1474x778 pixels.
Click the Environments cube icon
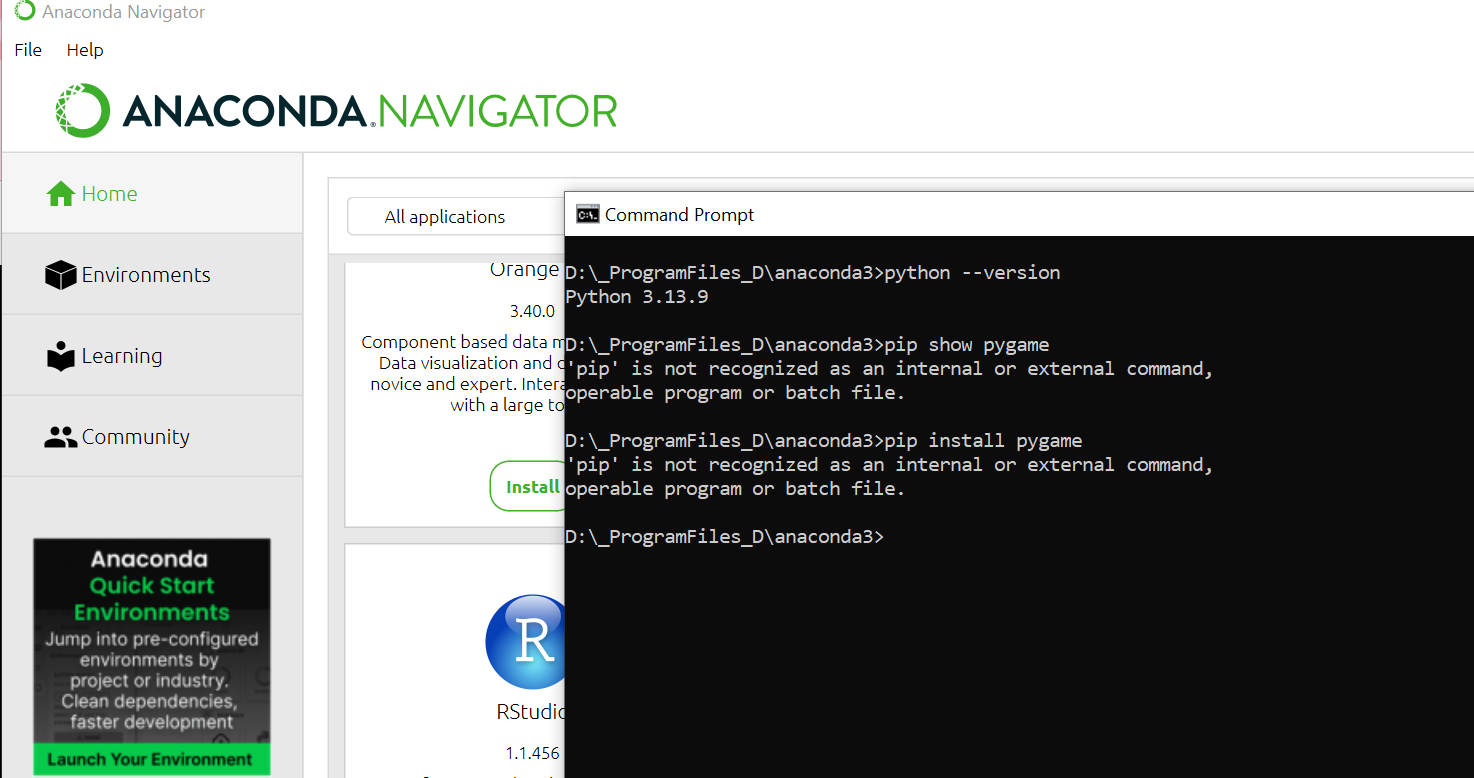point(61,275)
